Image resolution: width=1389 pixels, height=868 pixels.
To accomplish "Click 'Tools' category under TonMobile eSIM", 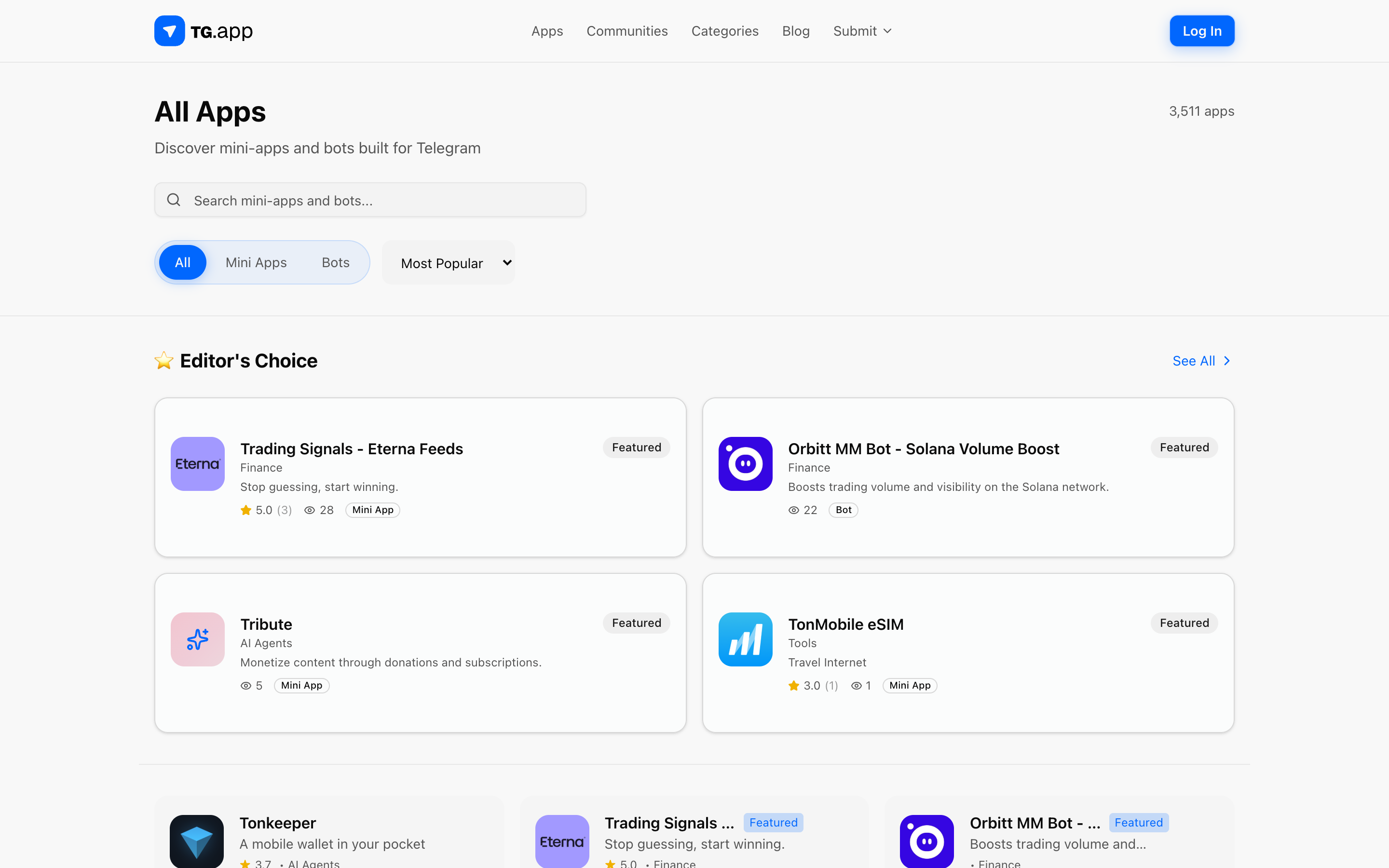I will 803,643.
